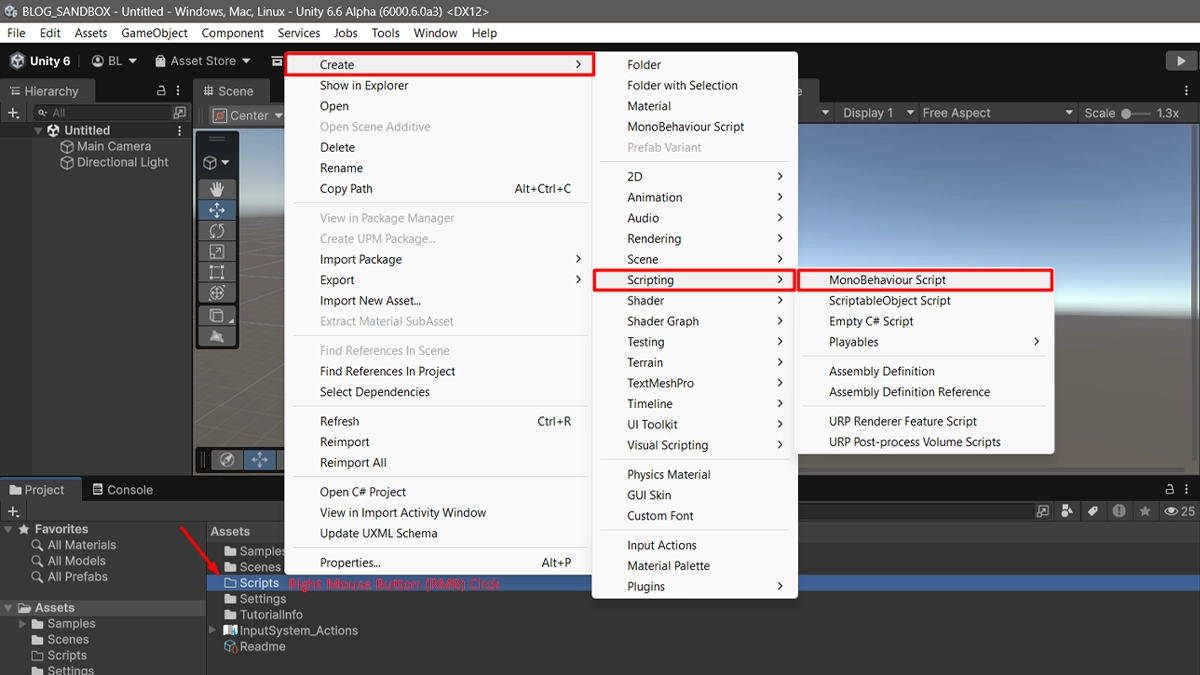
Task: Click the plus add button in Hierarchy panel
Action: 14,113
